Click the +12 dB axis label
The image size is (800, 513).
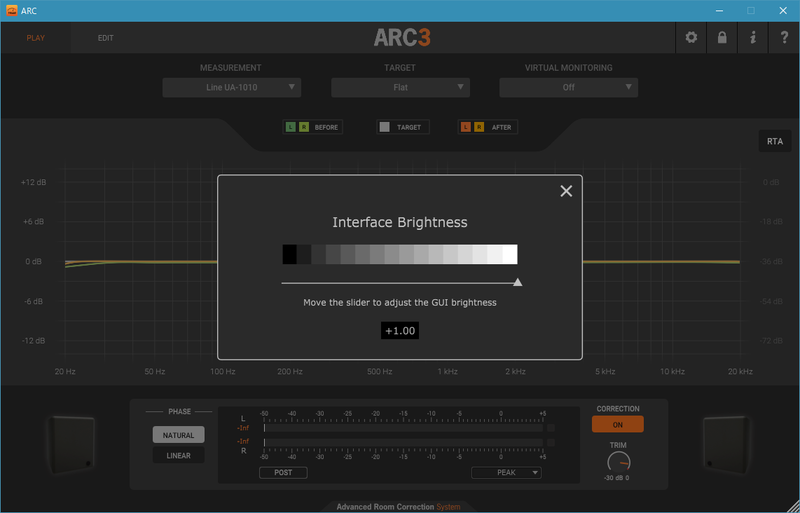[34, 182]
